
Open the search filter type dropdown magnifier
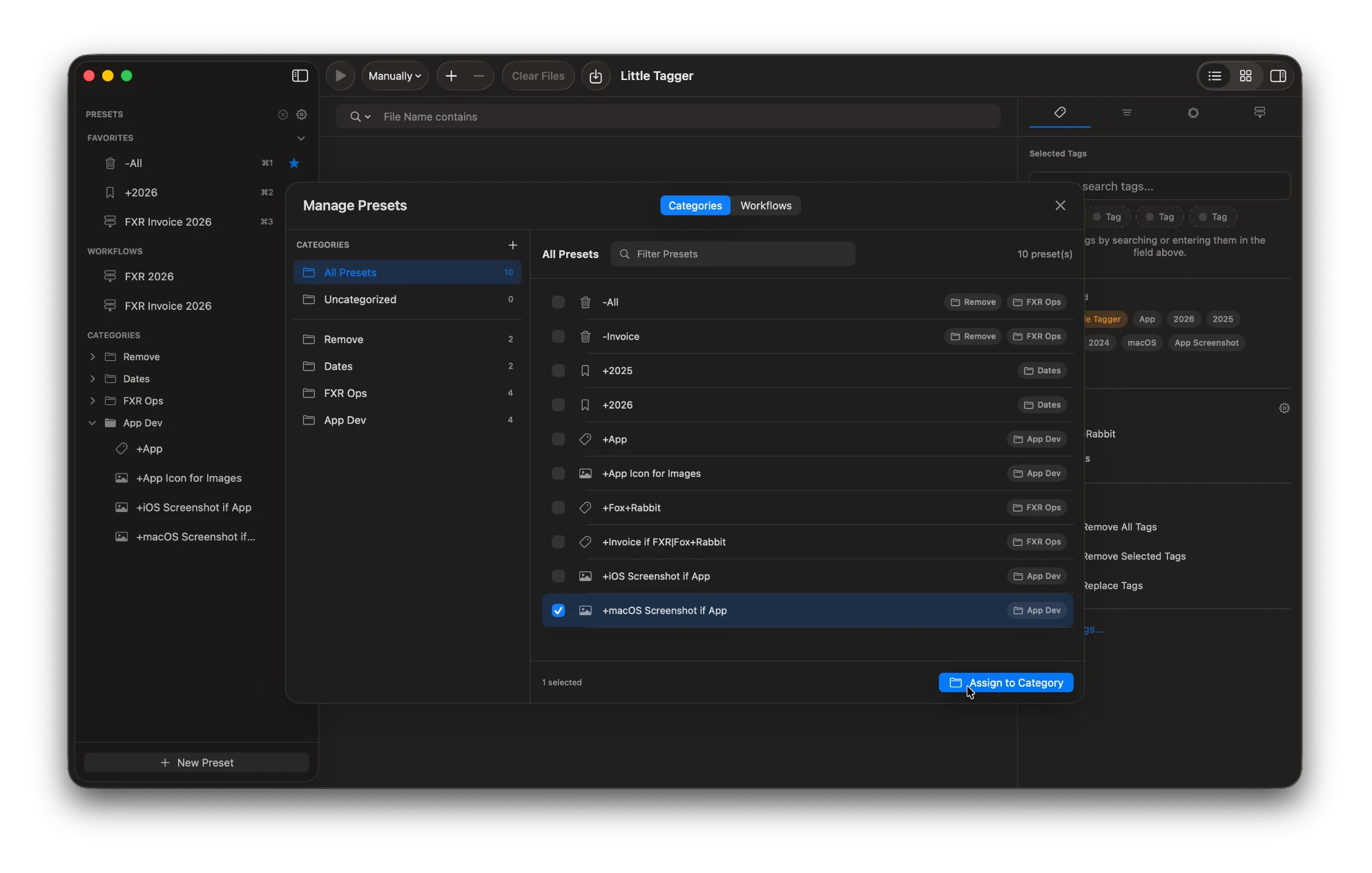[x=360, y=117]
